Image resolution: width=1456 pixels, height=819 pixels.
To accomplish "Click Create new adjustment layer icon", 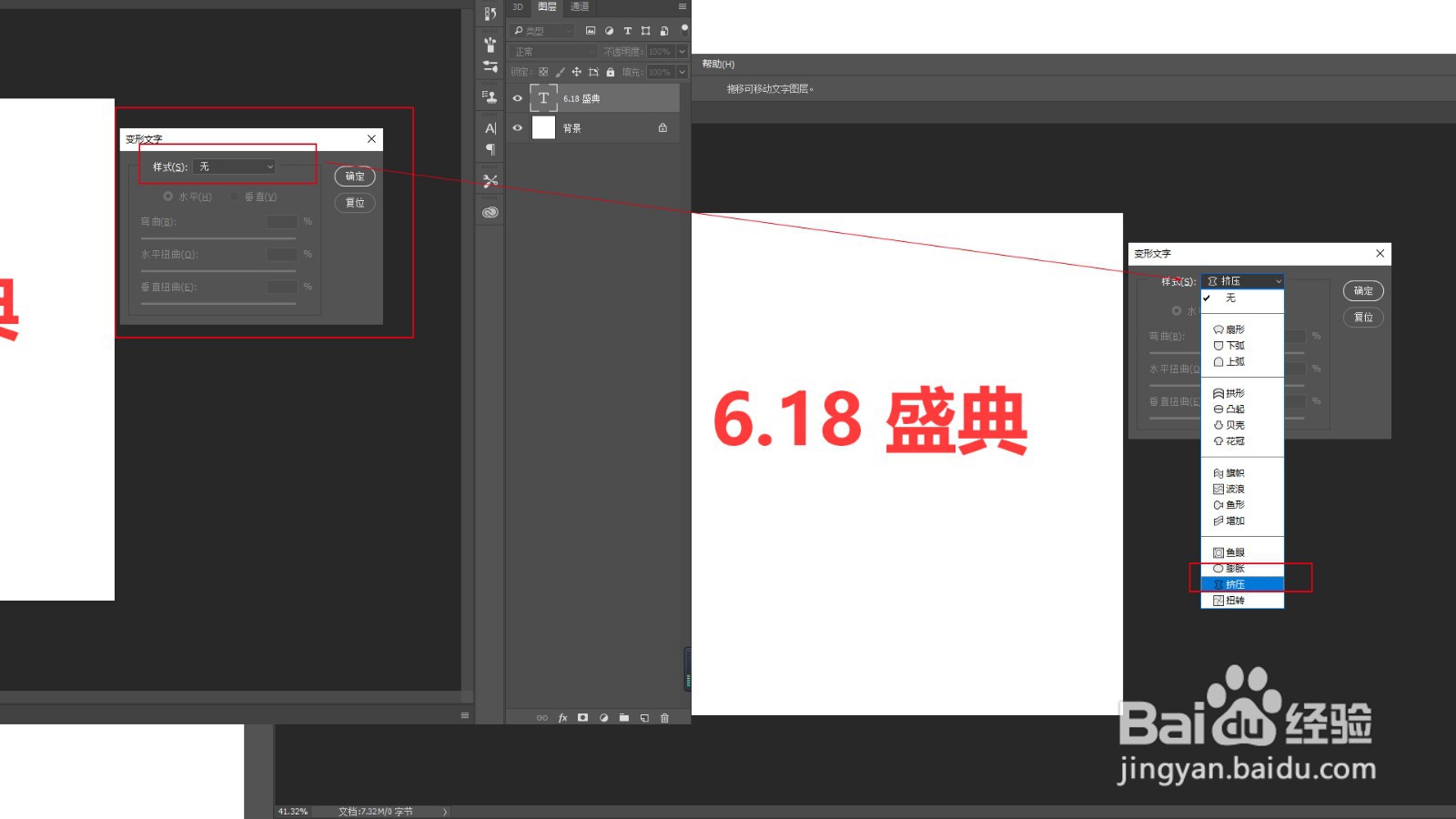I will (603, 718).
